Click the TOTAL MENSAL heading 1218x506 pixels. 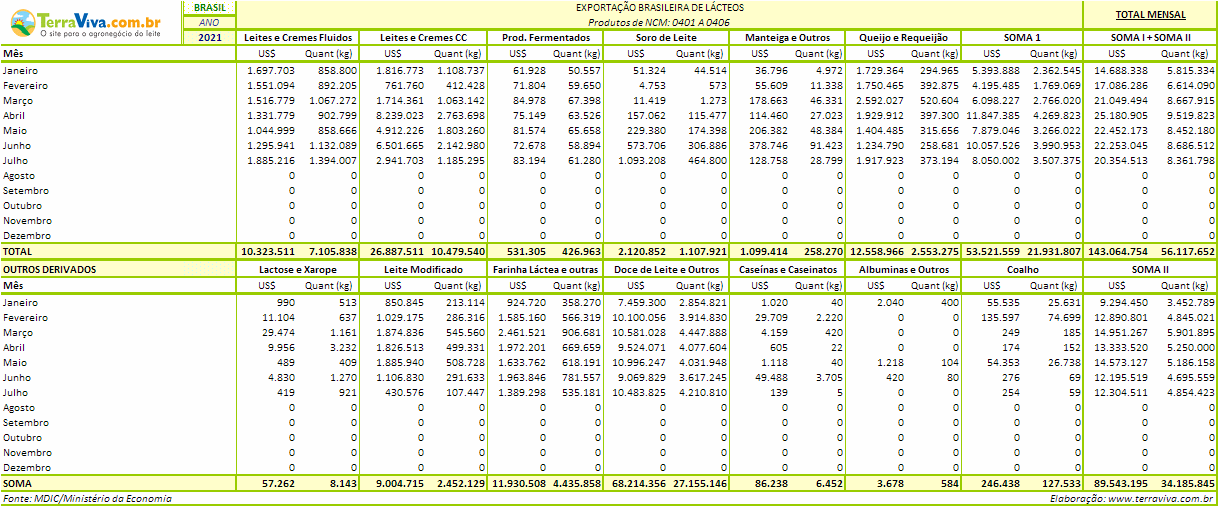1151,15
